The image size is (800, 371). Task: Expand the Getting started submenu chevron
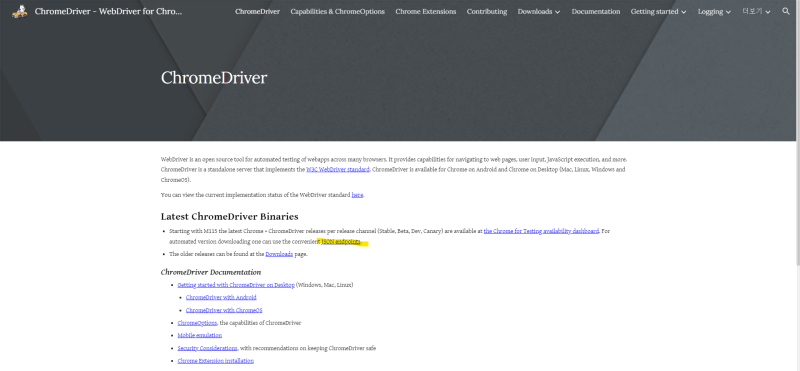tap(684, 12)
